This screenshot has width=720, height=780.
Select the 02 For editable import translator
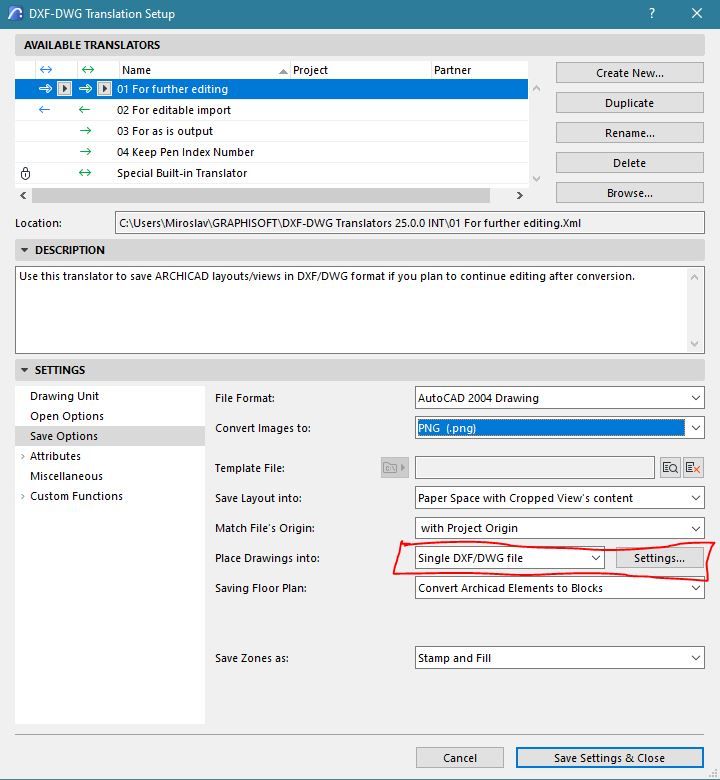(271, 110)
